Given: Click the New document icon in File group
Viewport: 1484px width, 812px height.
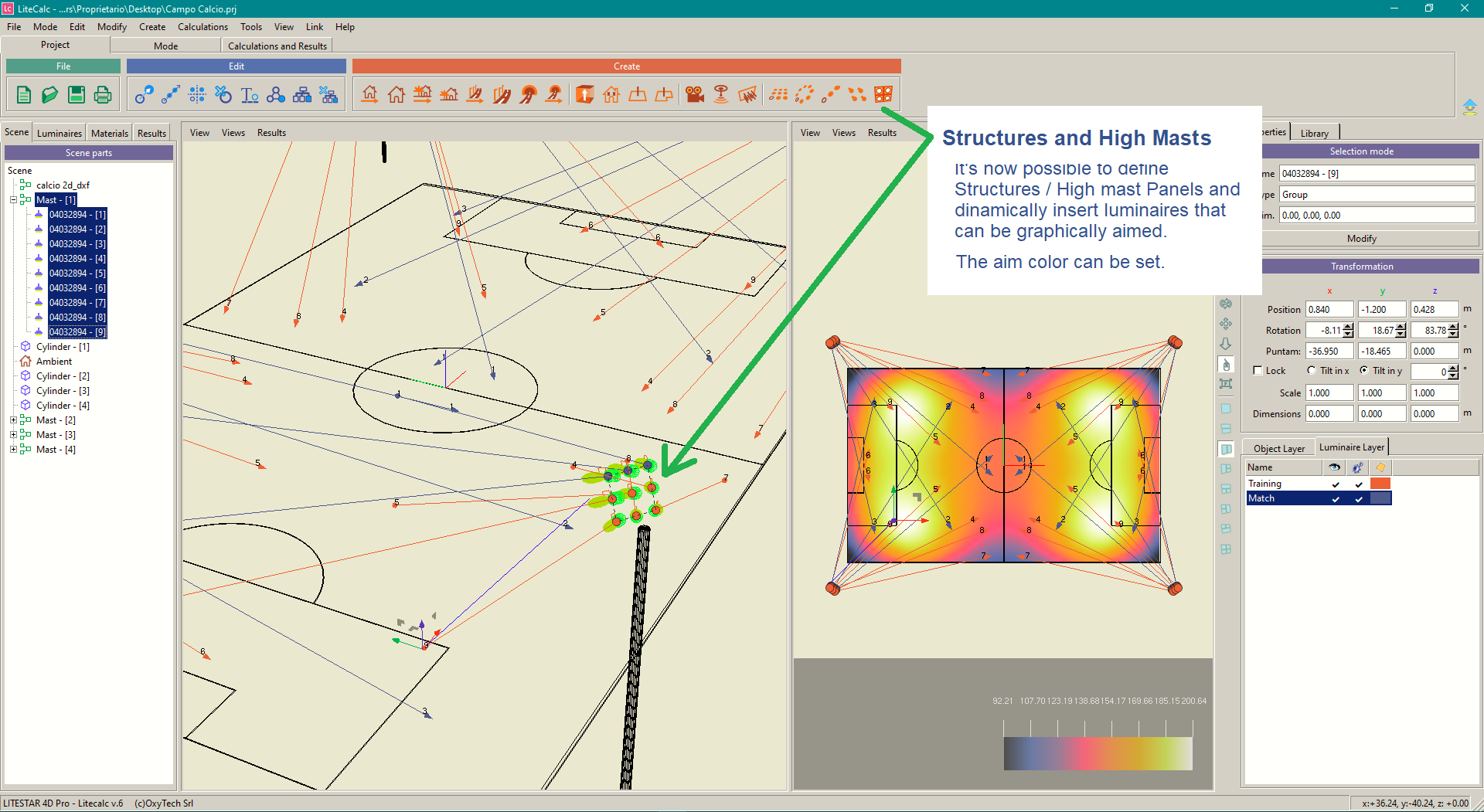Looking at the screenshot, I should point(24,95).
